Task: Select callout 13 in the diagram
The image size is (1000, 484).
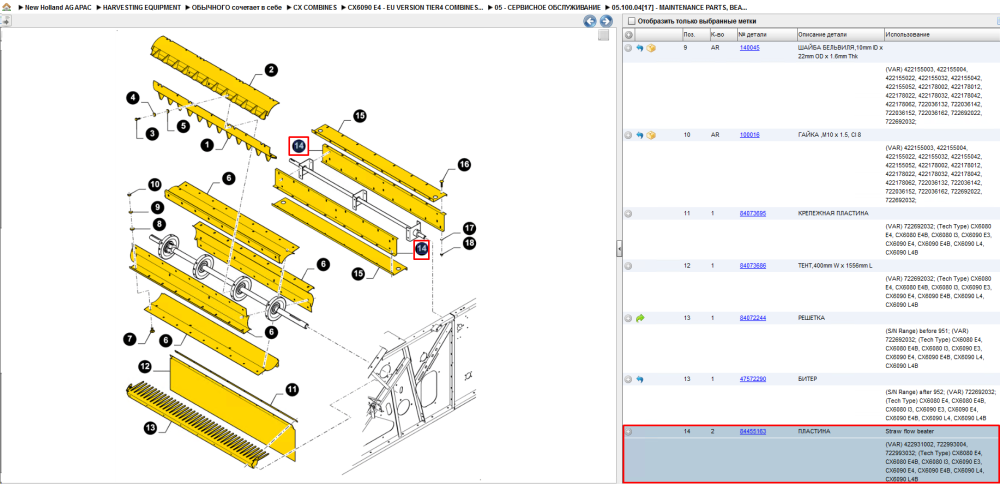Action: 151,427
